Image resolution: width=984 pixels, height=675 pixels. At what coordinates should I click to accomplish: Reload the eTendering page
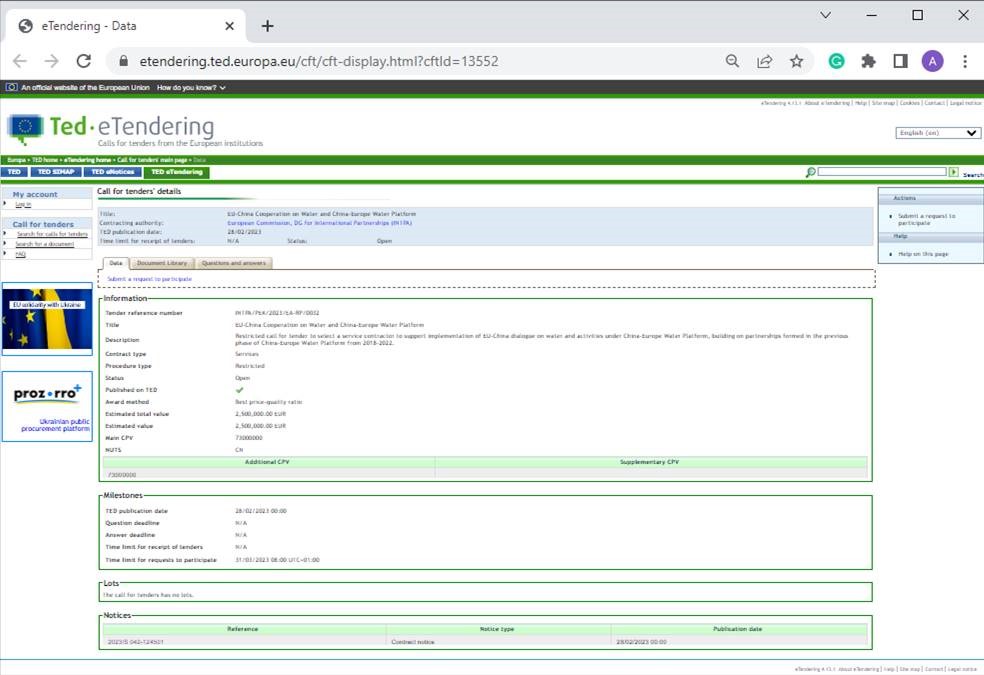tap(83, 61)
